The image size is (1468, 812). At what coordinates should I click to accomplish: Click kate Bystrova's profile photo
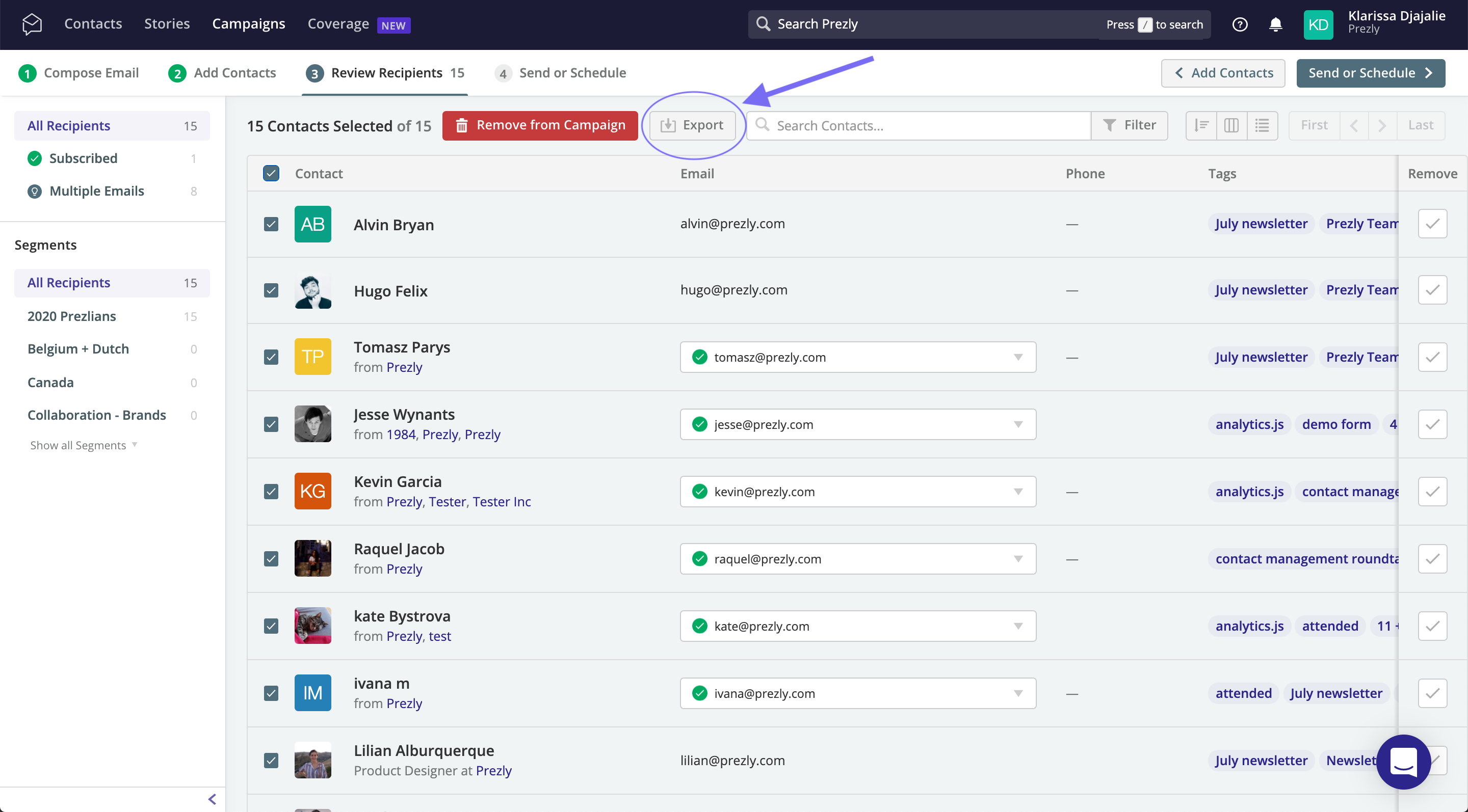tap(313, 626)
